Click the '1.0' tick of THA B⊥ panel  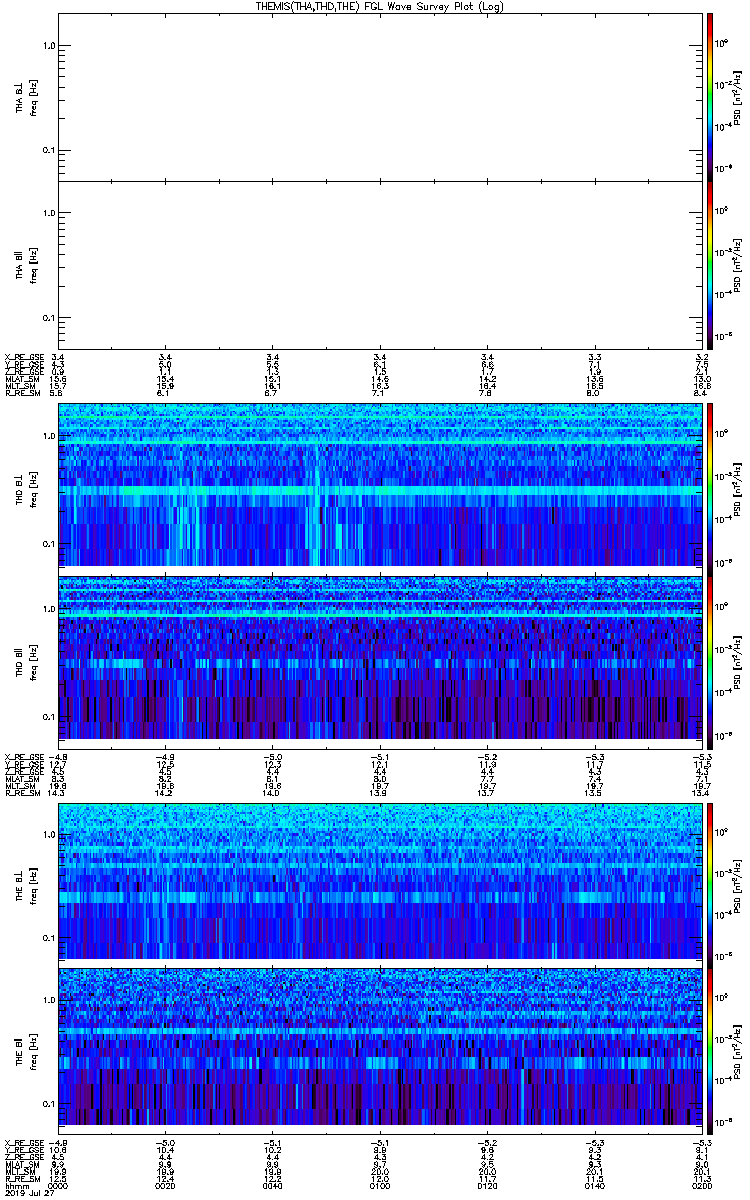pos(48,45)
